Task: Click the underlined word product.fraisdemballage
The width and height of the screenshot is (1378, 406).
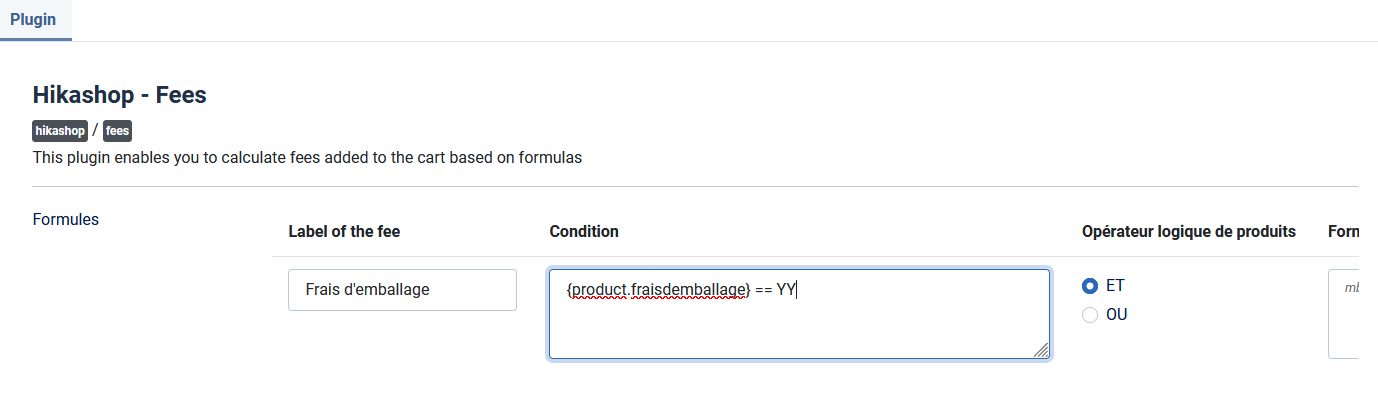Action: (x=659, y=290)
